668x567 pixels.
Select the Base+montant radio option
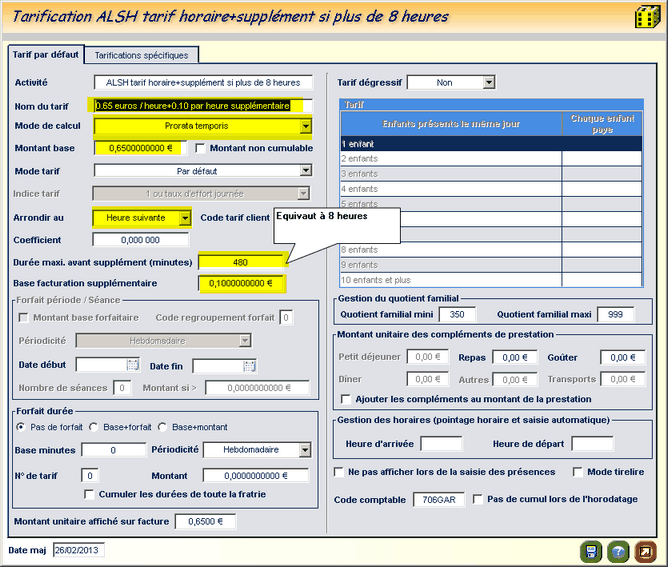click(164, 427)
